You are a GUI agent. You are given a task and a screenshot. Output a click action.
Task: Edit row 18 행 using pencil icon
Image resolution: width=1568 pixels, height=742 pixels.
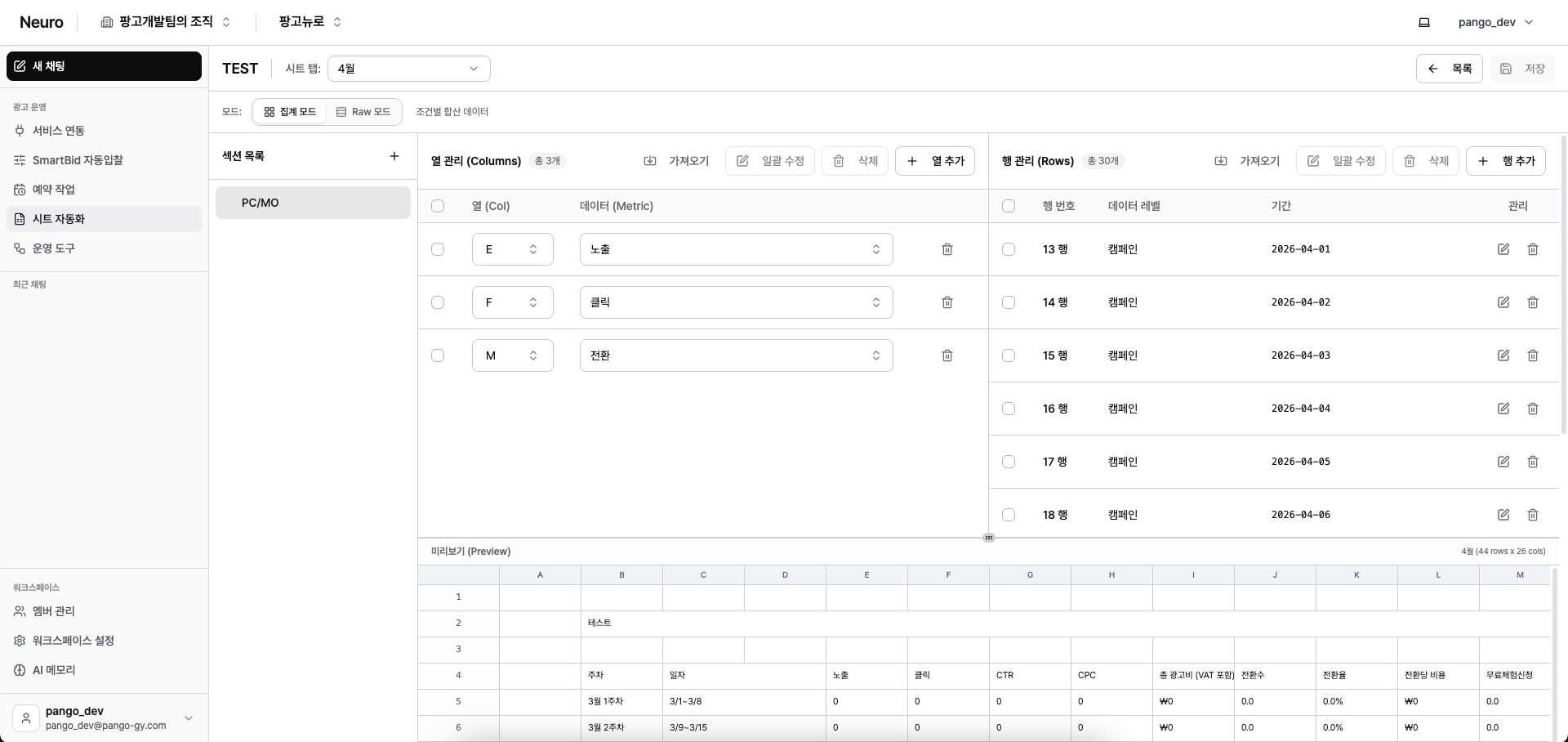1503,515
